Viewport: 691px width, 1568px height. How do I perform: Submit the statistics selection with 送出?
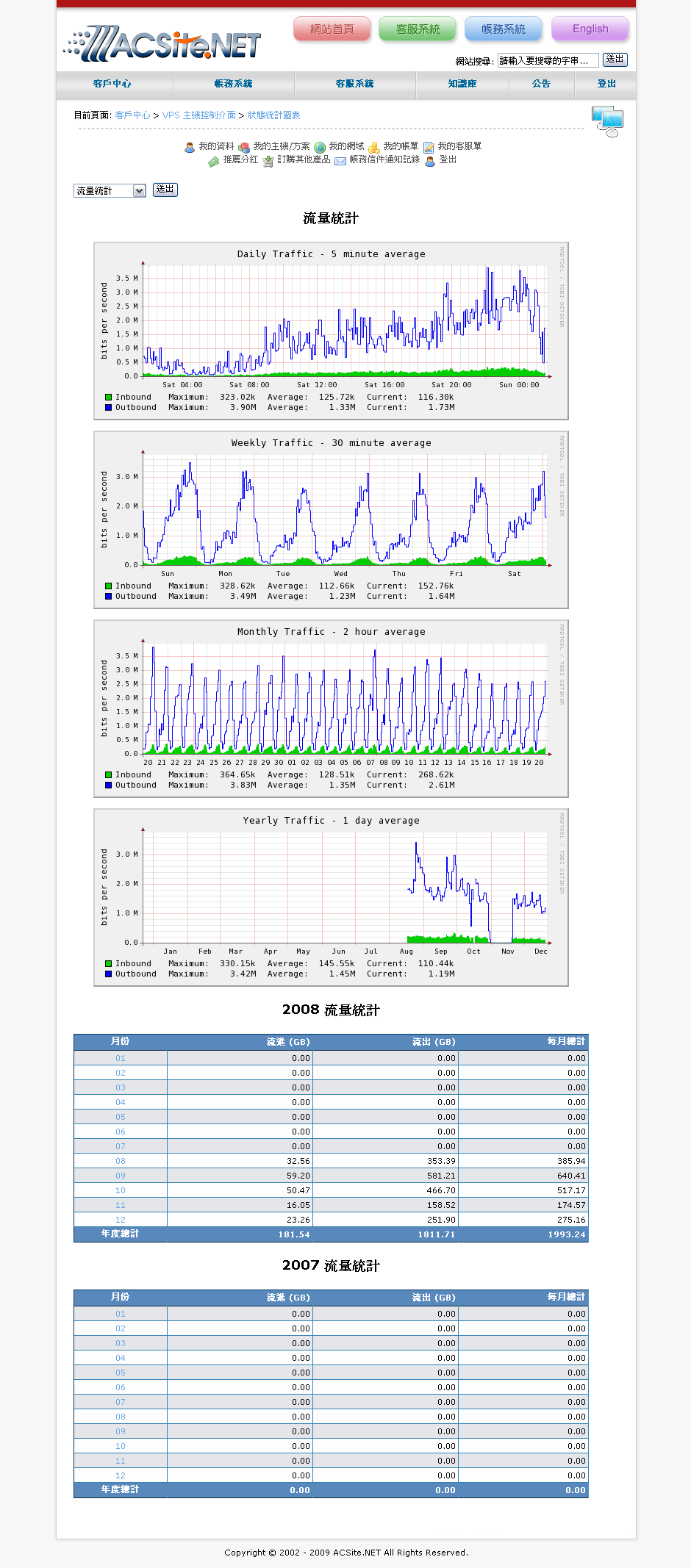165,190
